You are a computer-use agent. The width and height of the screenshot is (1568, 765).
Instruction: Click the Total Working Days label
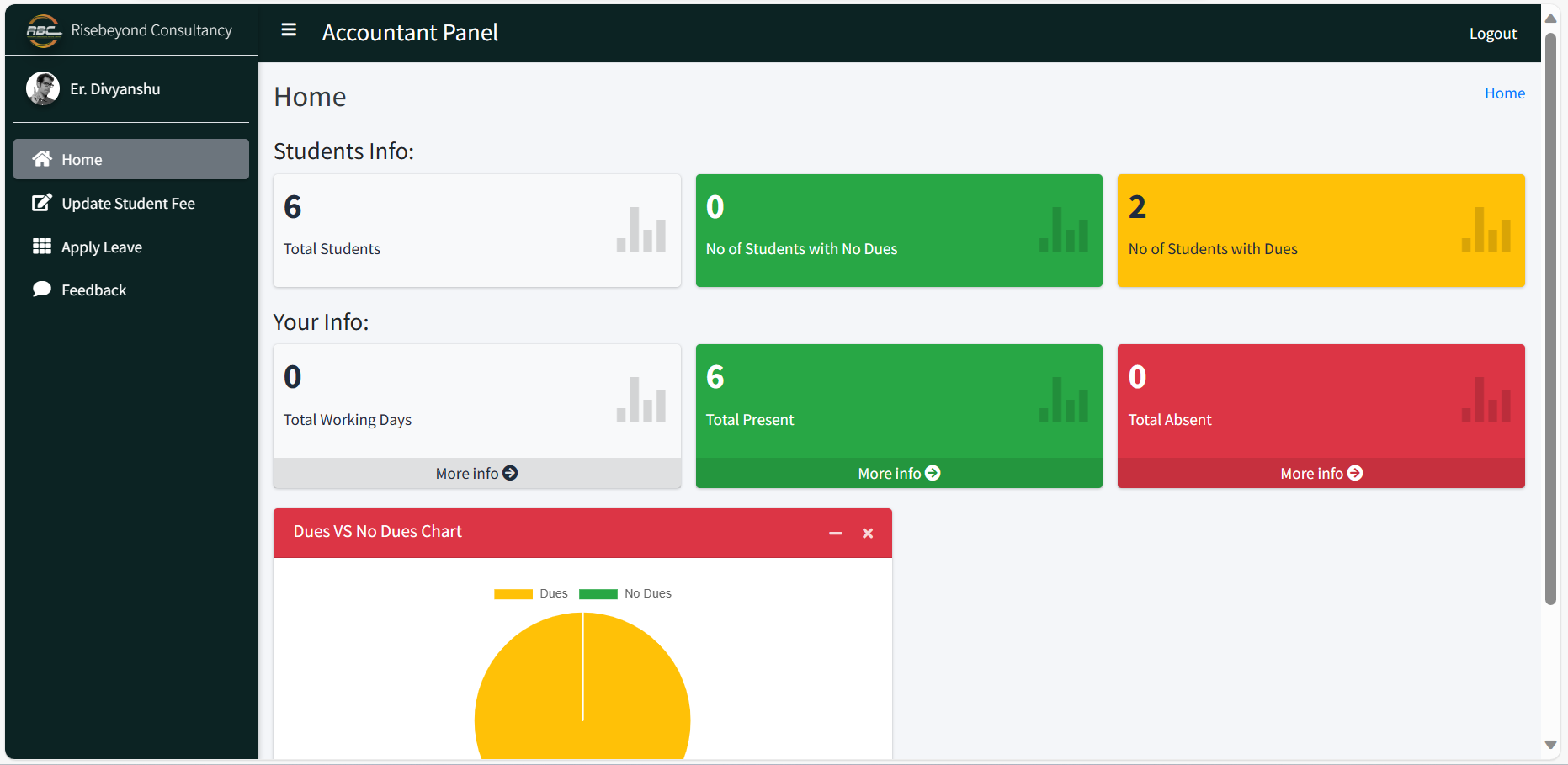coord(348,419)
